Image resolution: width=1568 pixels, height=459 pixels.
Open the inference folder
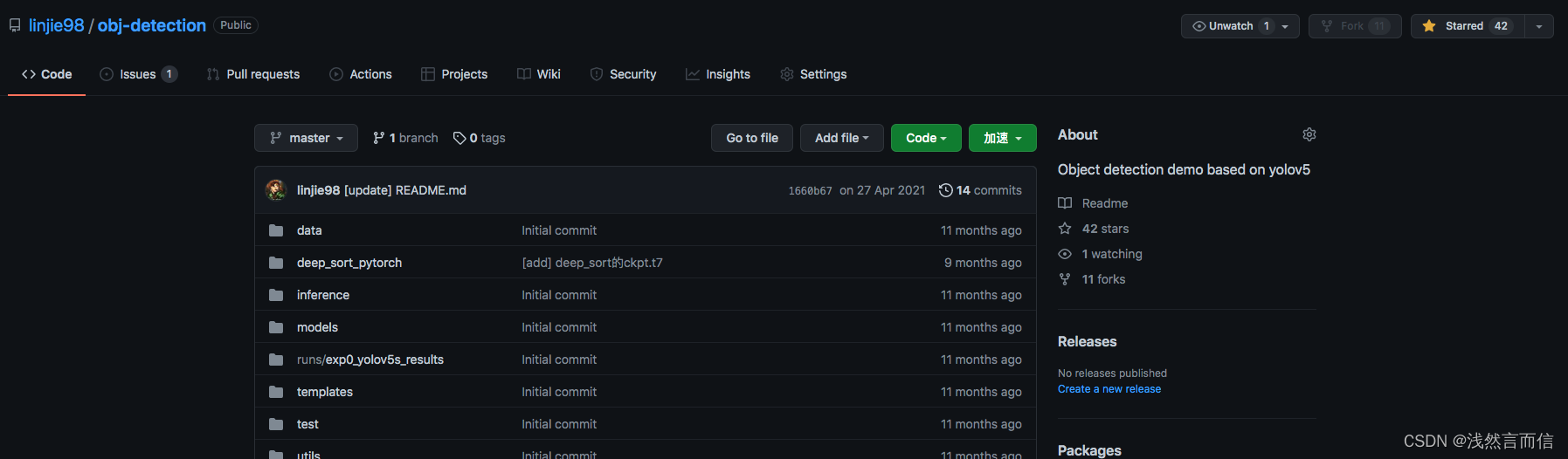(x=323, y=295)
